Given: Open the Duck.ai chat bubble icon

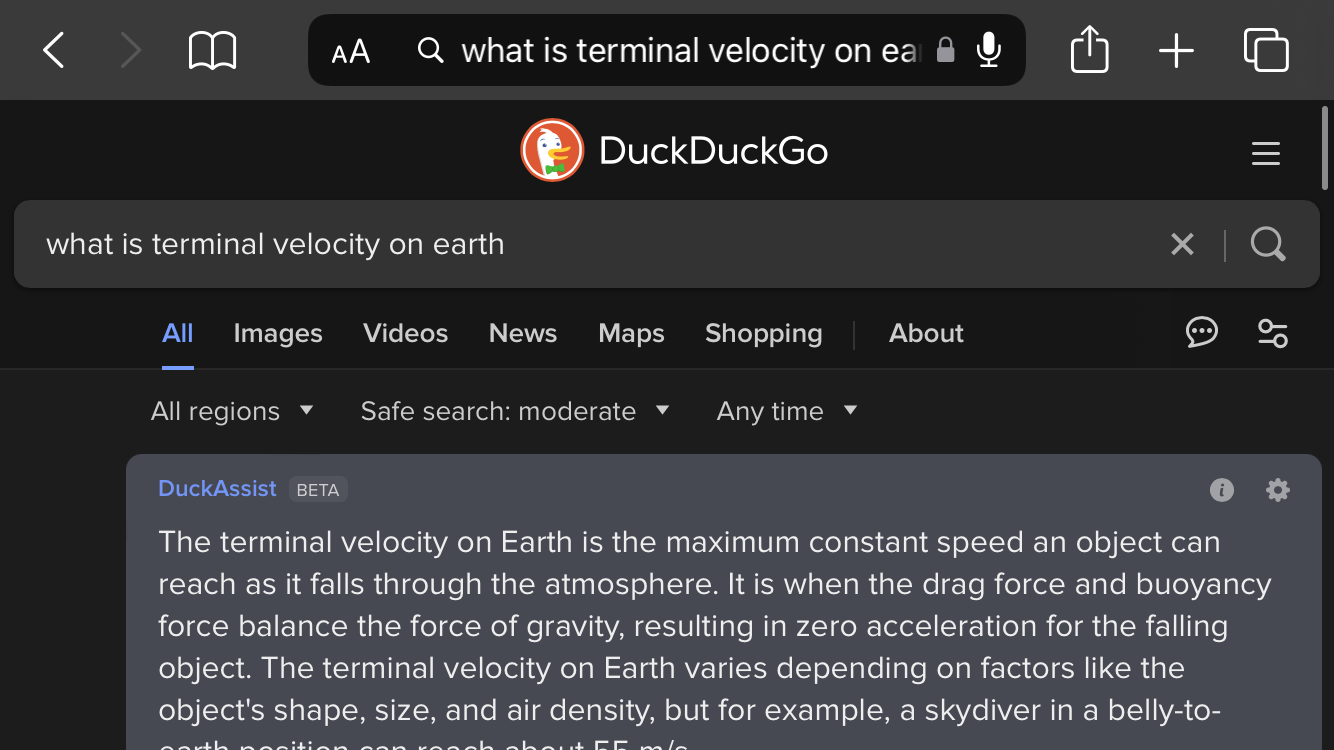Looking at the screenshot, I should (1201, 332).
